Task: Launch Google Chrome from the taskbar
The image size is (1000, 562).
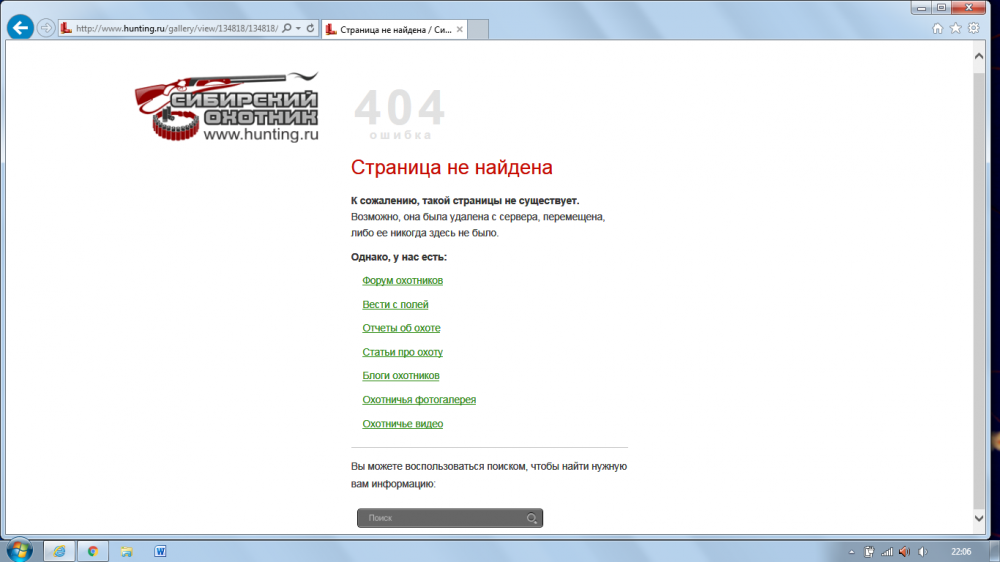Action: pos(93,550)
